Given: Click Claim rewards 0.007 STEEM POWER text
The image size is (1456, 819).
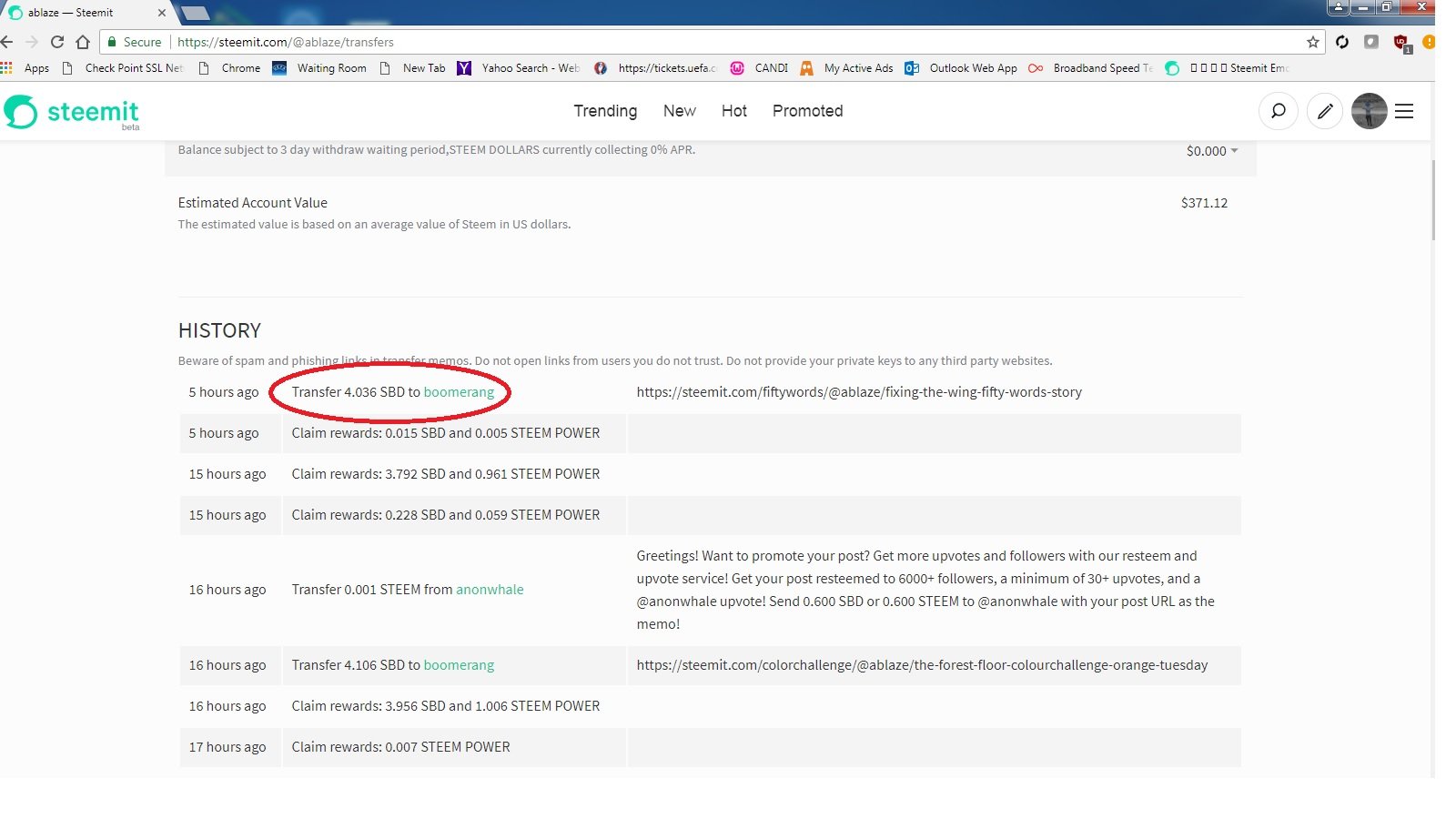Looking at the screenshot, I should pos(400,747).
